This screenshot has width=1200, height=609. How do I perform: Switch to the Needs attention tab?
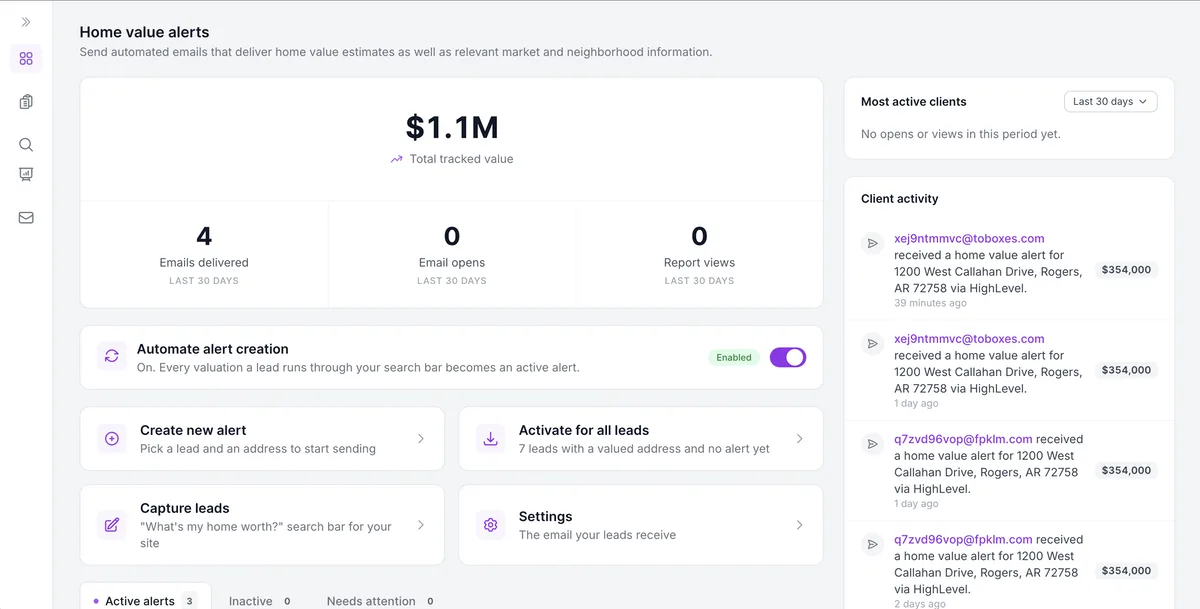(x=381, y=601)
